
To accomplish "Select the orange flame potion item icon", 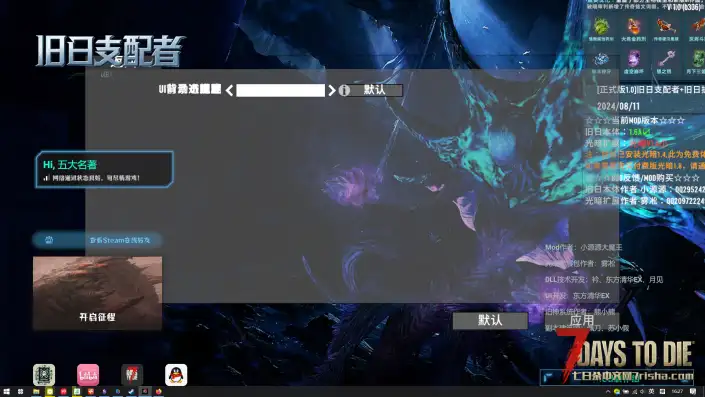I will (634, 27).
